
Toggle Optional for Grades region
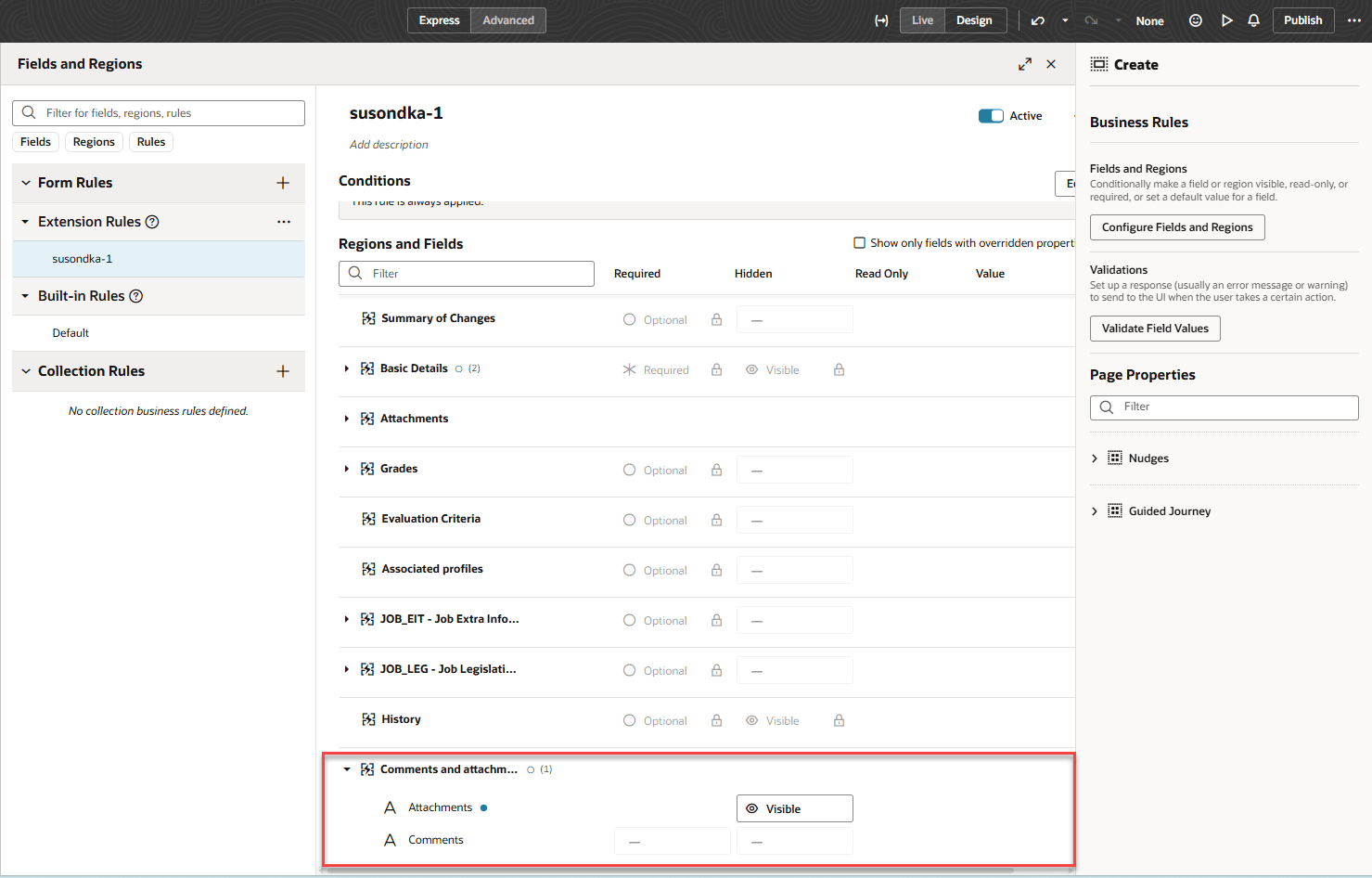point(656,470)
